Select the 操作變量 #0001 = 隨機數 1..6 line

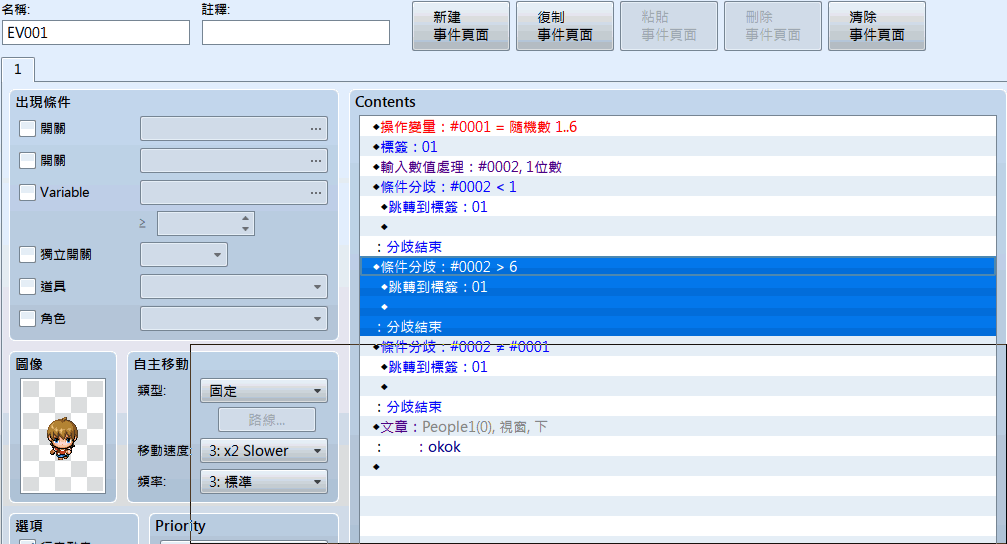678,127
